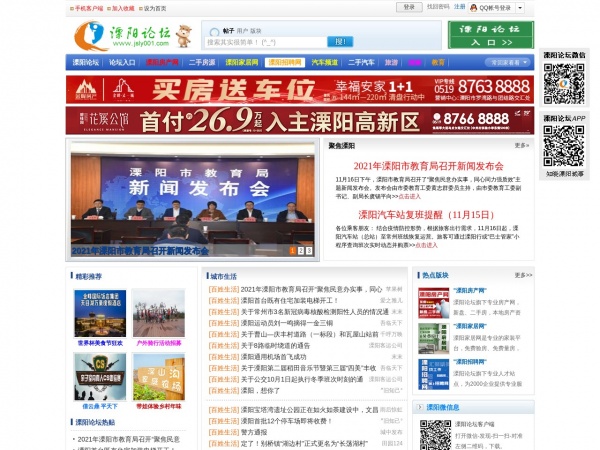Click the 溧阳微信息 header arrow icon
600x450 pixels.
[420, 407]
